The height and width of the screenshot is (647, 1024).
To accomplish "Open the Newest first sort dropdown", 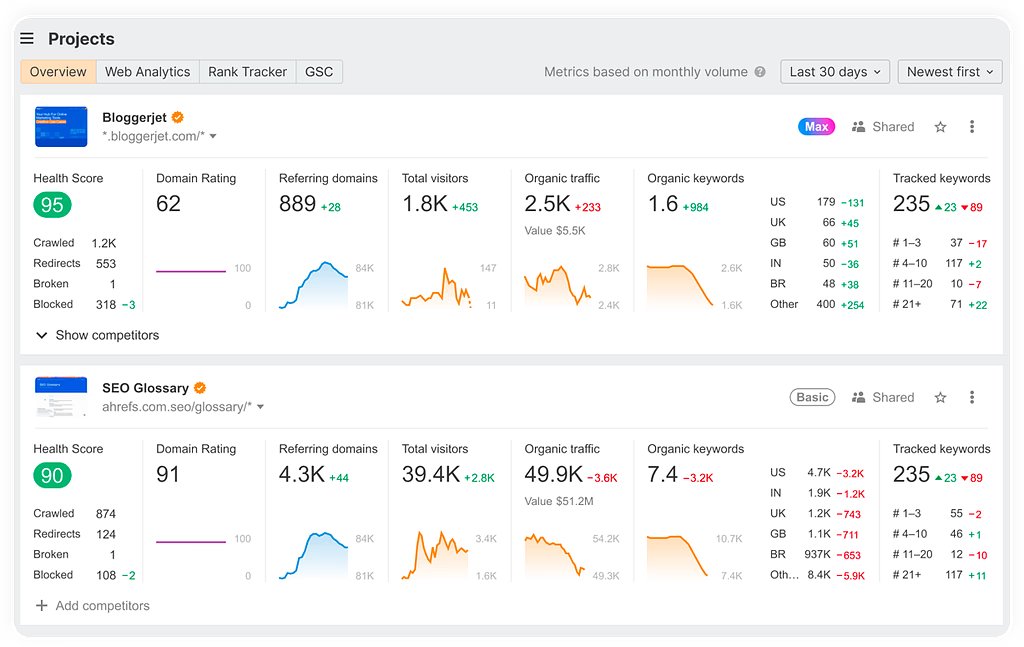I will [950, 72].
